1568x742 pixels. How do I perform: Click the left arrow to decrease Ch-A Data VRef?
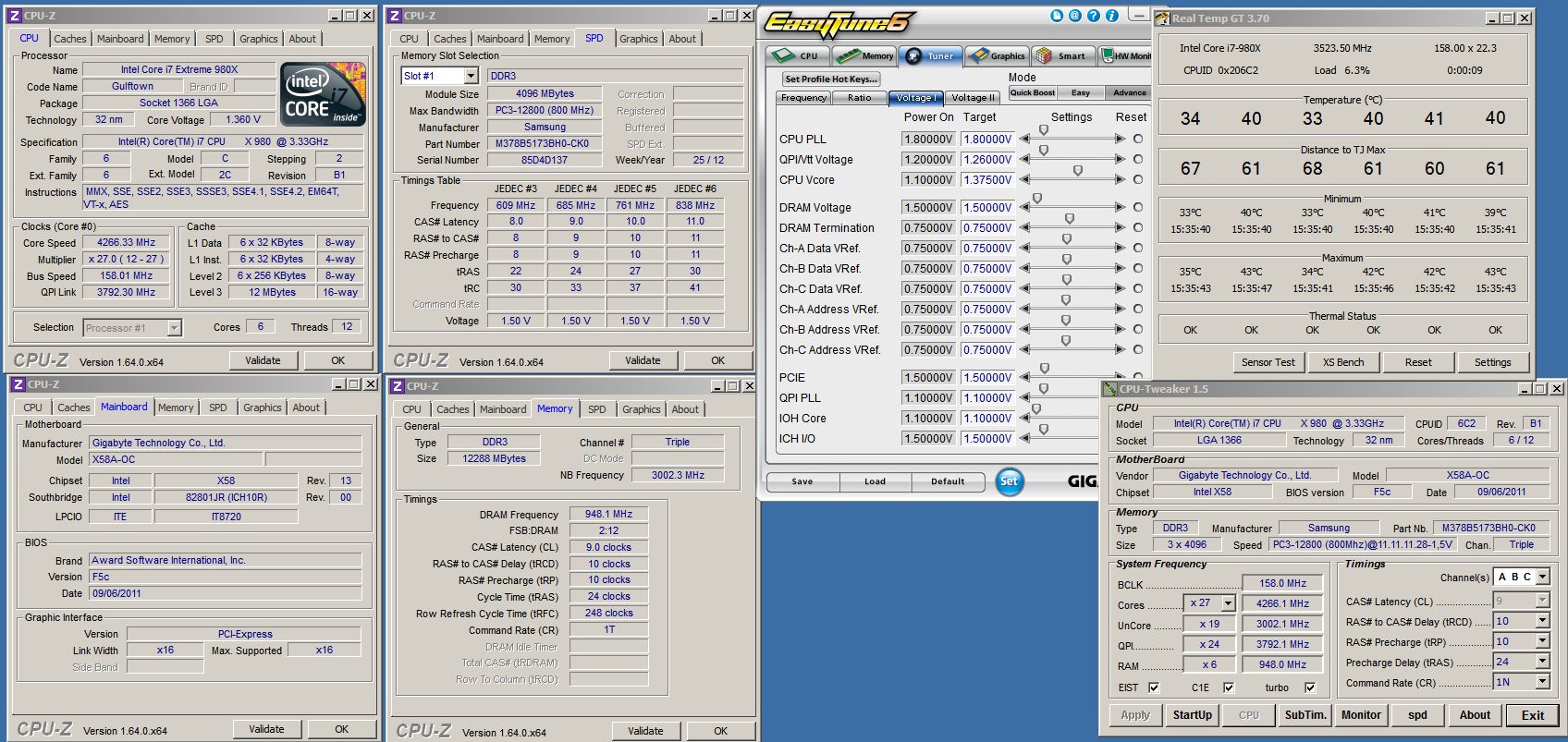(1025, 248)
